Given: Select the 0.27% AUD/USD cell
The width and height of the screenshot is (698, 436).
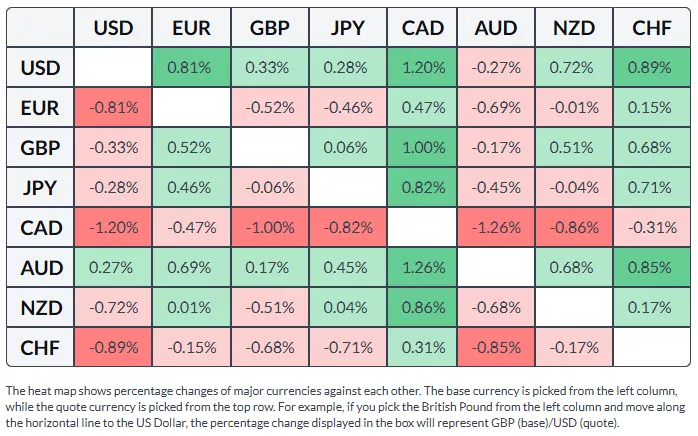Looking at the screenshot, I should (113, 267).
